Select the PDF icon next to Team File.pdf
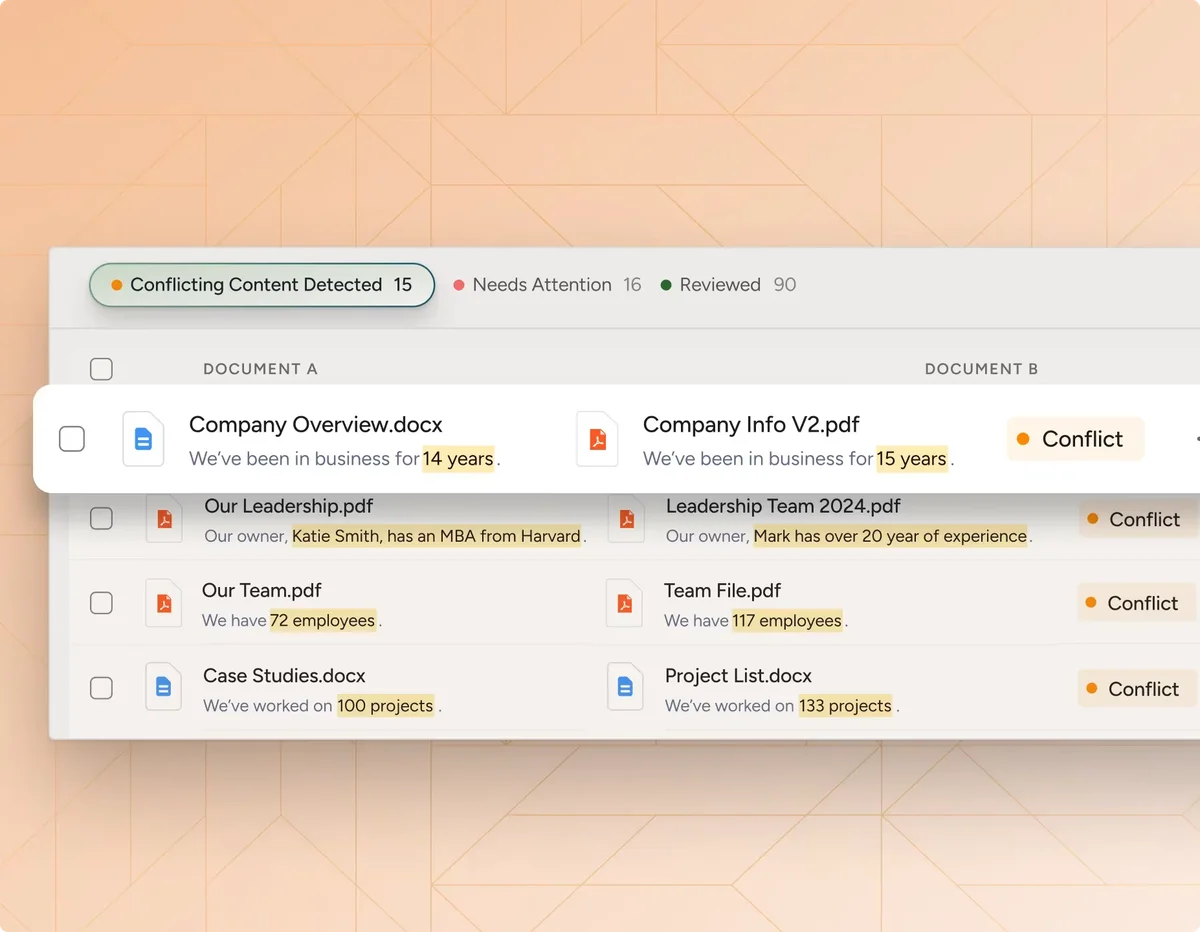This screenshot has height=932, width=1200. coord(625,603)
